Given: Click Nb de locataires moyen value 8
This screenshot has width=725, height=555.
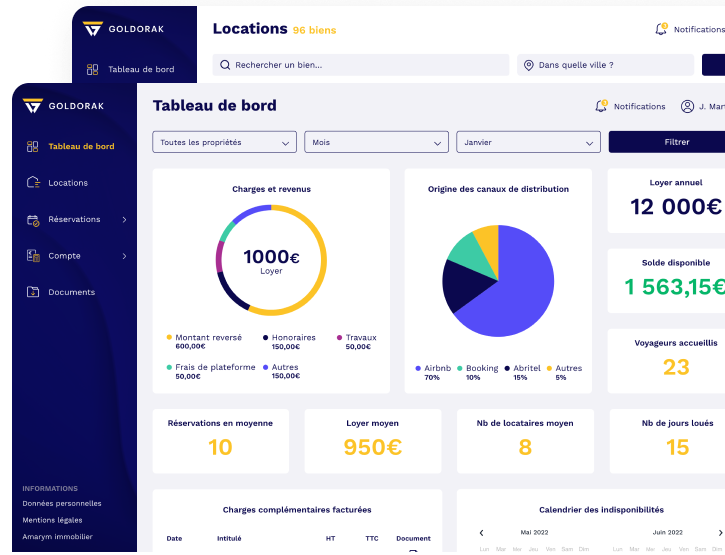Looking at the screenshot, I should coord(525,447).
